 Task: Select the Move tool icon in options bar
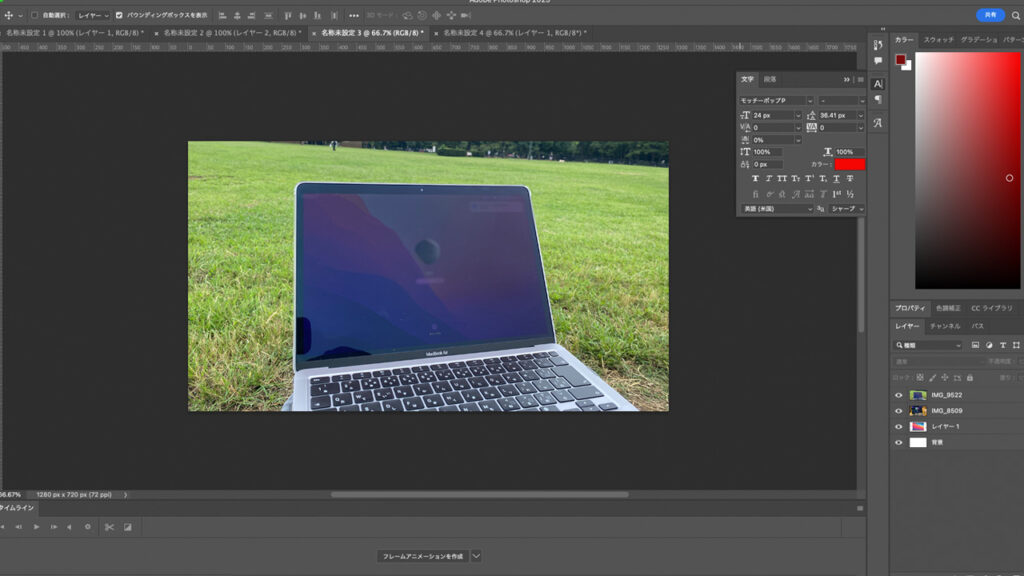pos(8,15)
